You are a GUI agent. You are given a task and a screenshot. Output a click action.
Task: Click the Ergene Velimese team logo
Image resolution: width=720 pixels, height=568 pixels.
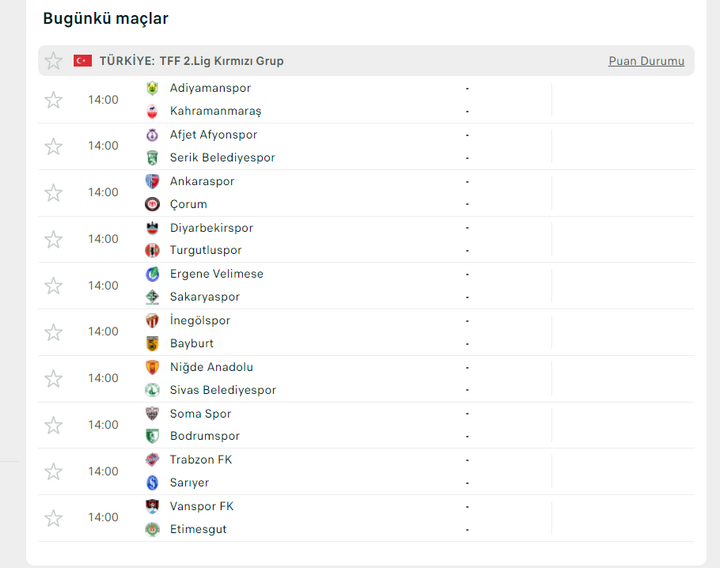tap(152, 274)
